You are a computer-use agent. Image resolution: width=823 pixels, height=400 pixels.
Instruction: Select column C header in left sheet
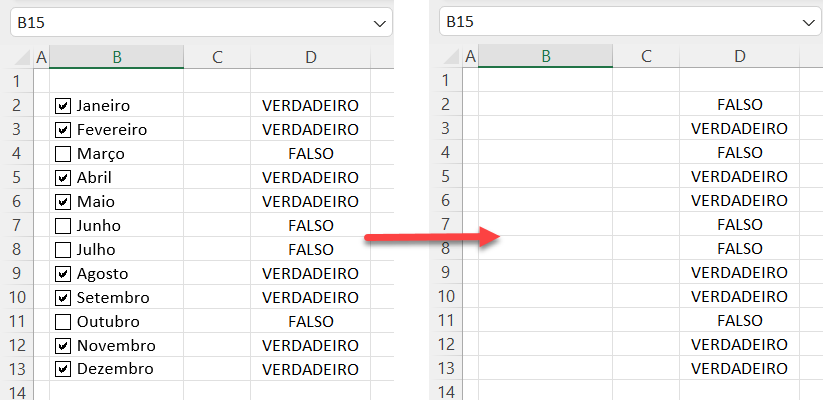[x=217, y=58]
